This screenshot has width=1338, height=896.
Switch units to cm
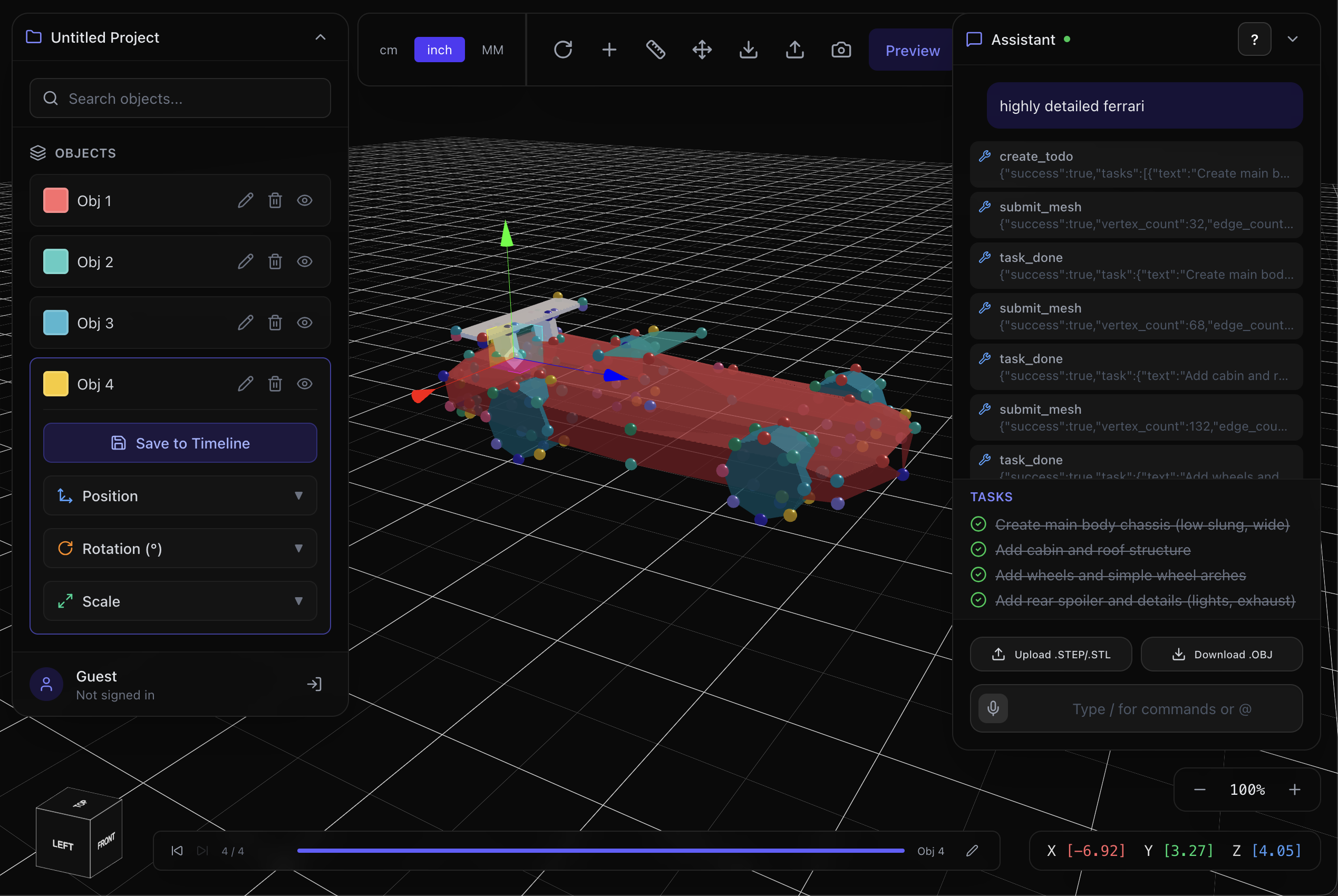click(388, 50)
